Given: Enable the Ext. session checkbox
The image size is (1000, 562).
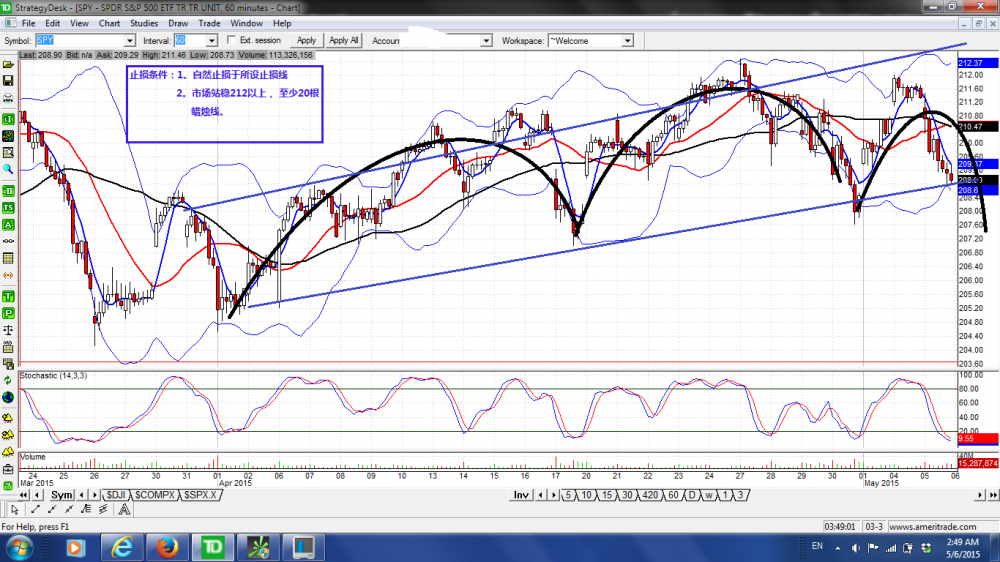Looking at the screenshot, I should [x=231, y=40].
